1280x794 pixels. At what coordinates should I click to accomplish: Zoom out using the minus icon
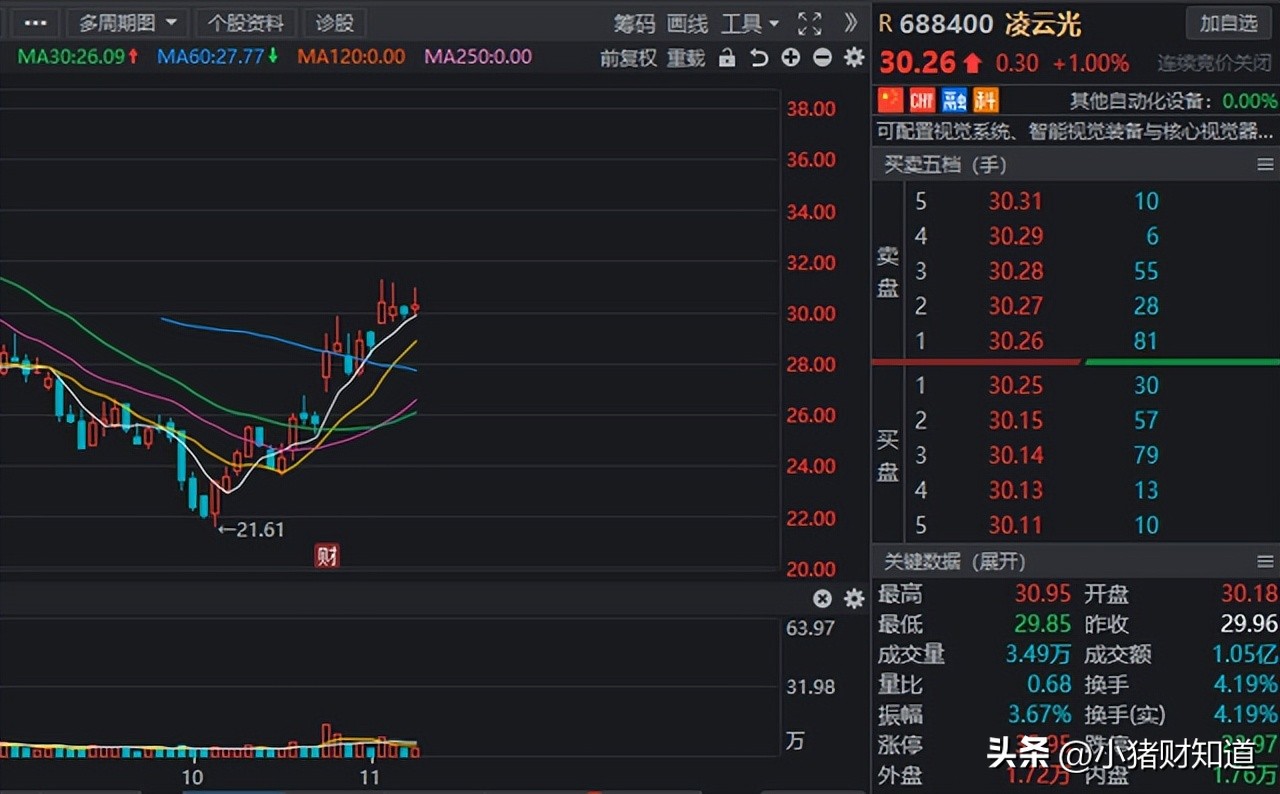click(x=822, y=58)
